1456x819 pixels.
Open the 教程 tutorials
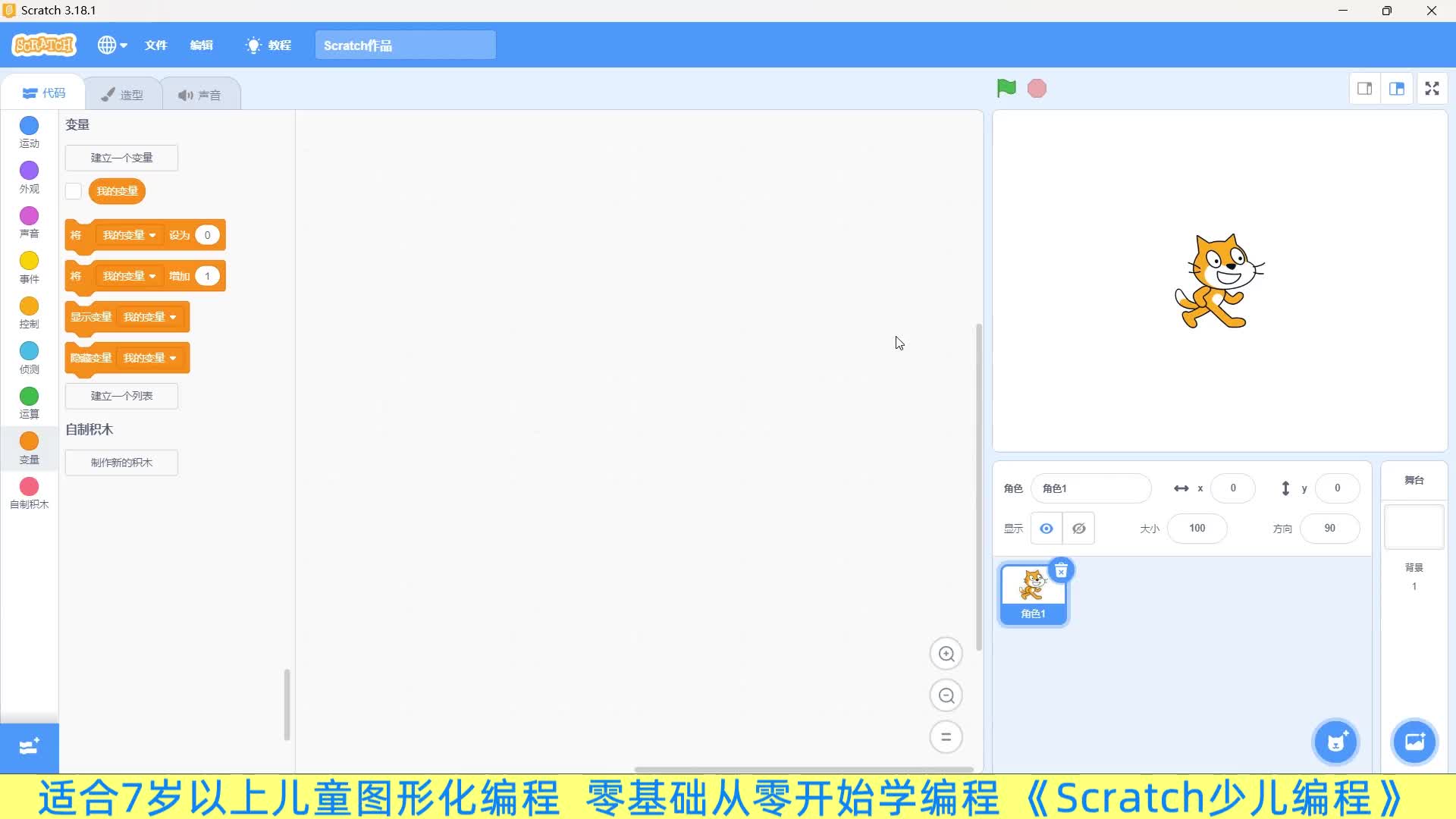point(268,45)
